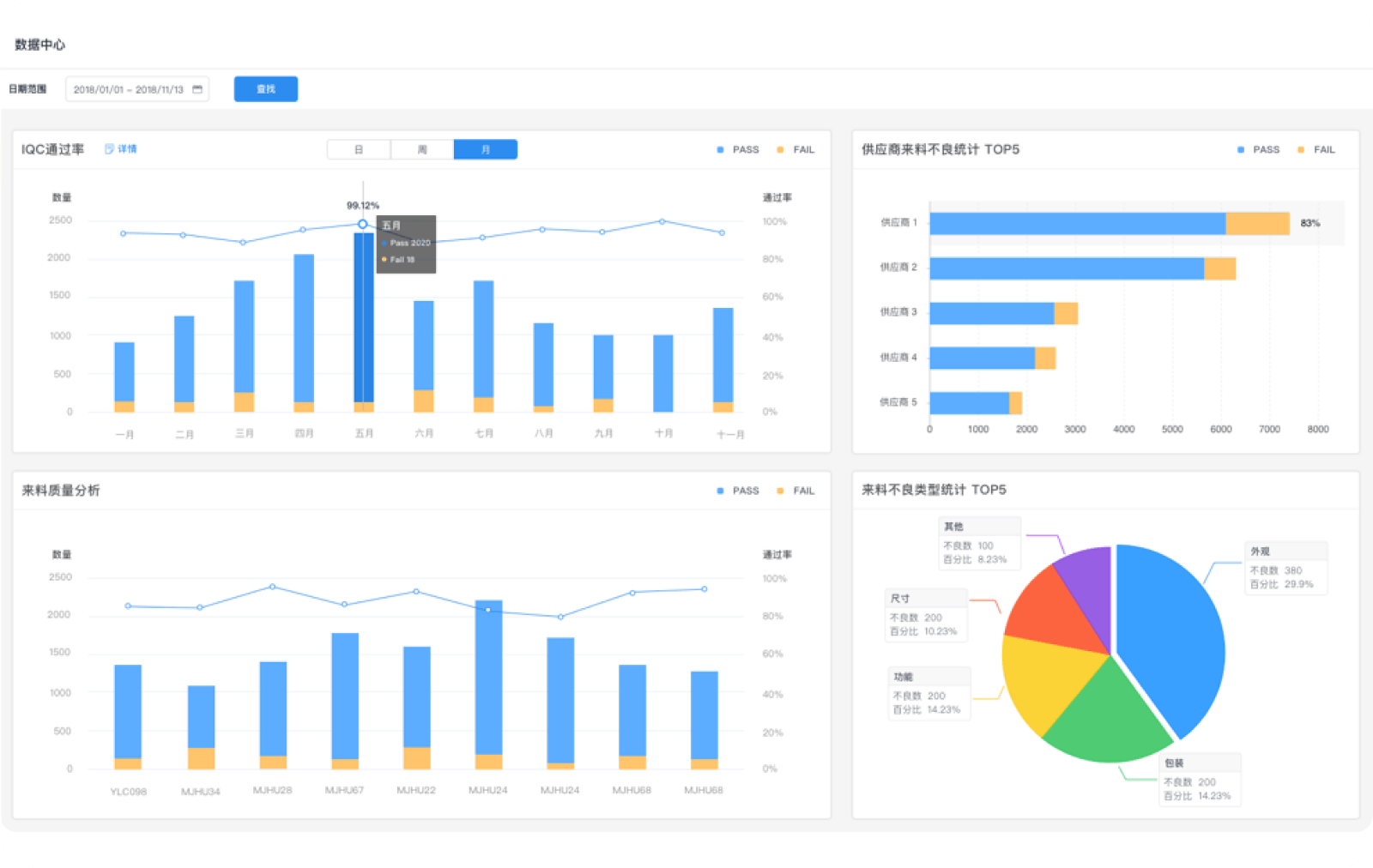1373x868 pixels.
Task: Switch IQC chart to 周 weekly view
Action: pyautogui.click(x=422, y=150)
